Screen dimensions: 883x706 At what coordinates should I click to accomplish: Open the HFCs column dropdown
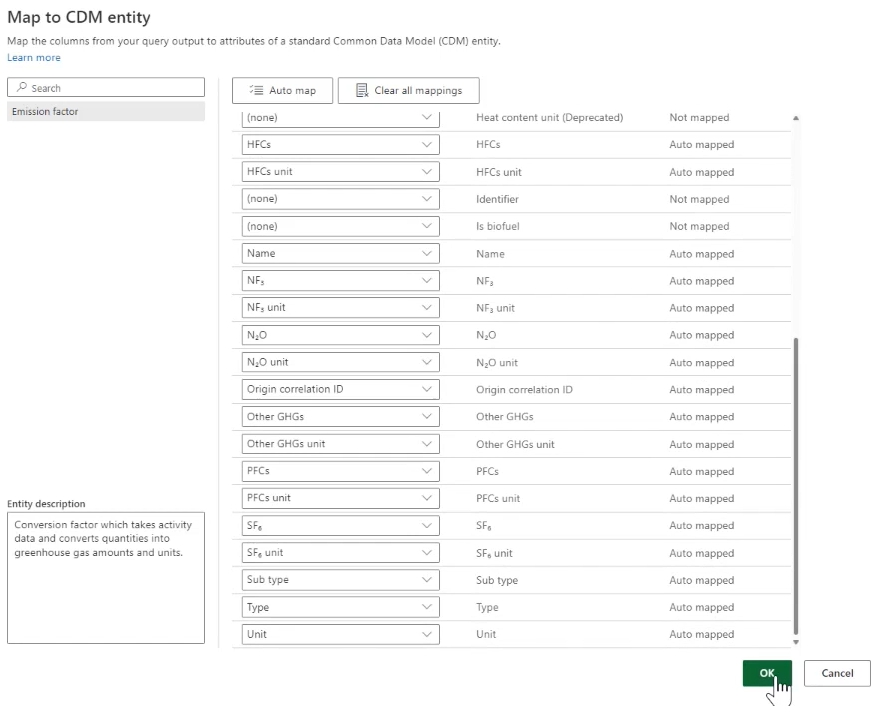[x=341, y=145]
